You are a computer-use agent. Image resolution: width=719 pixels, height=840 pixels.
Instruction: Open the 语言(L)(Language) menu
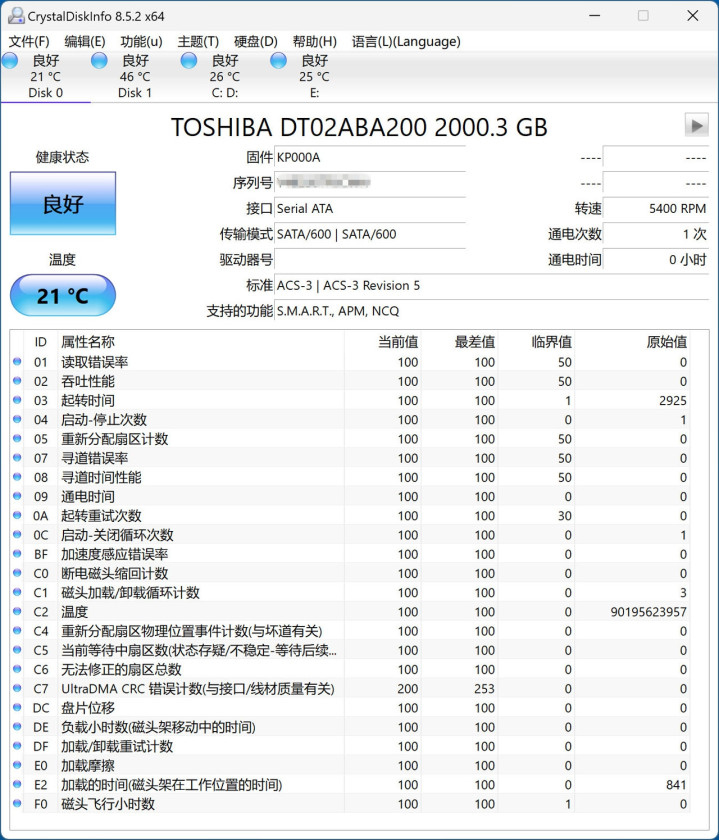406,41
